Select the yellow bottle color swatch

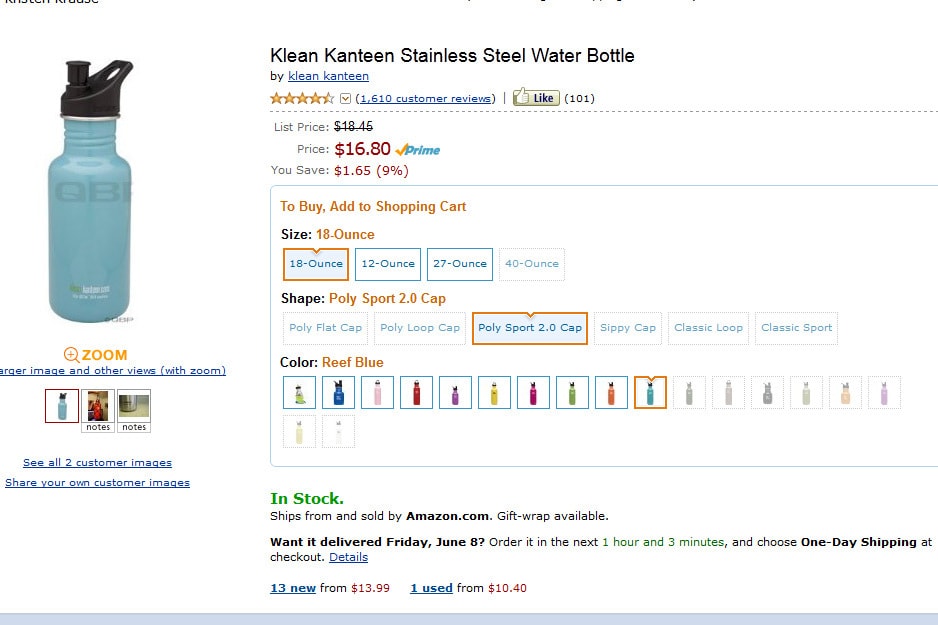pyautogui.click(x=494, y=393)
